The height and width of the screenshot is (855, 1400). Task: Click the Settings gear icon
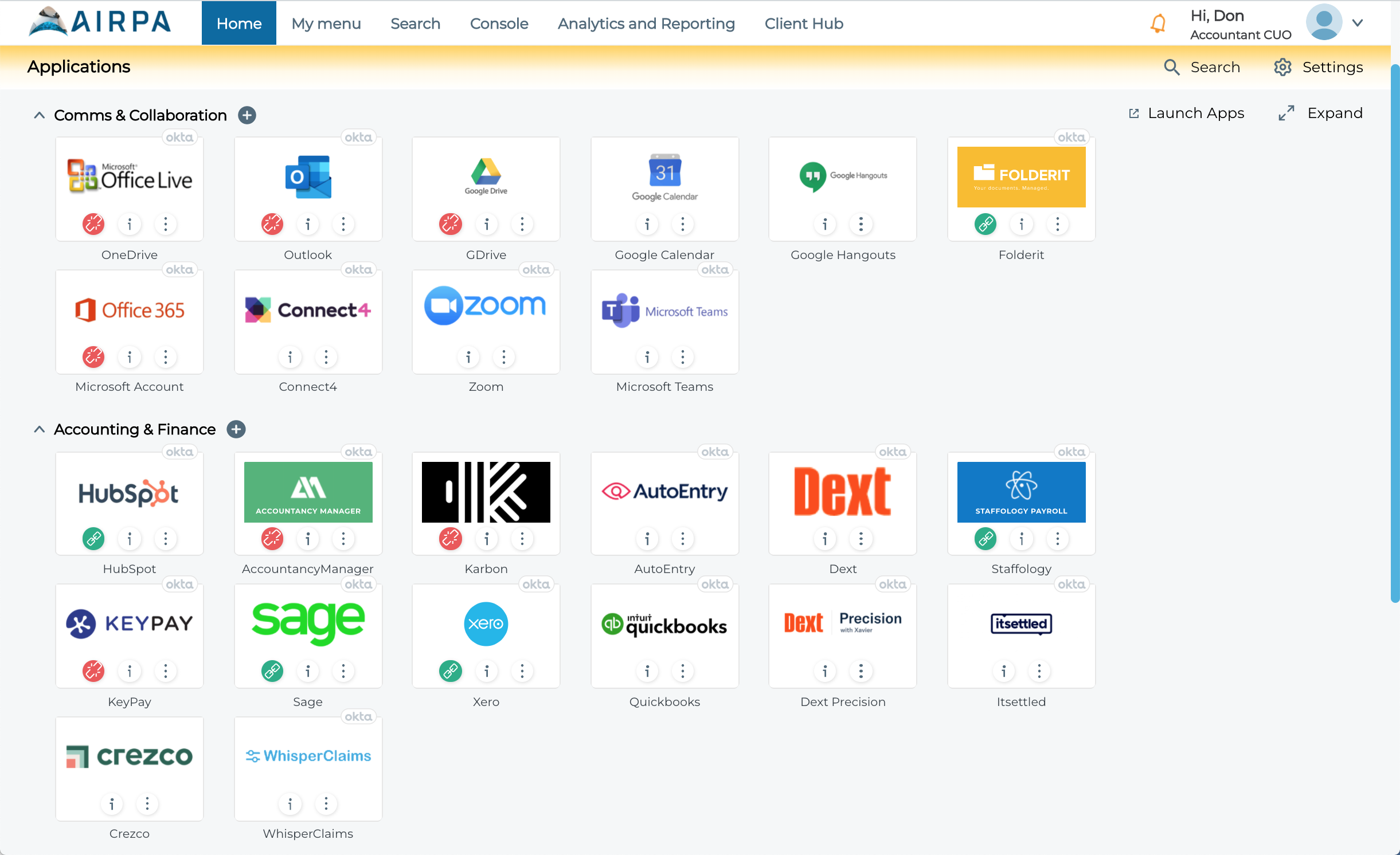tap(1282, 67)
